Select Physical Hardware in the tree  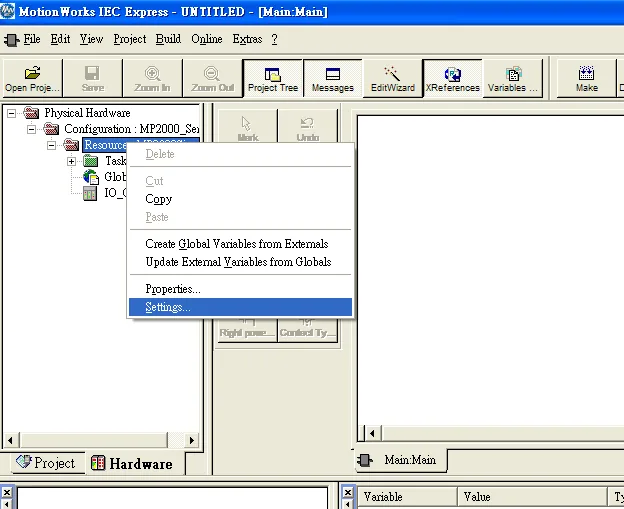(x=87, y=113)
